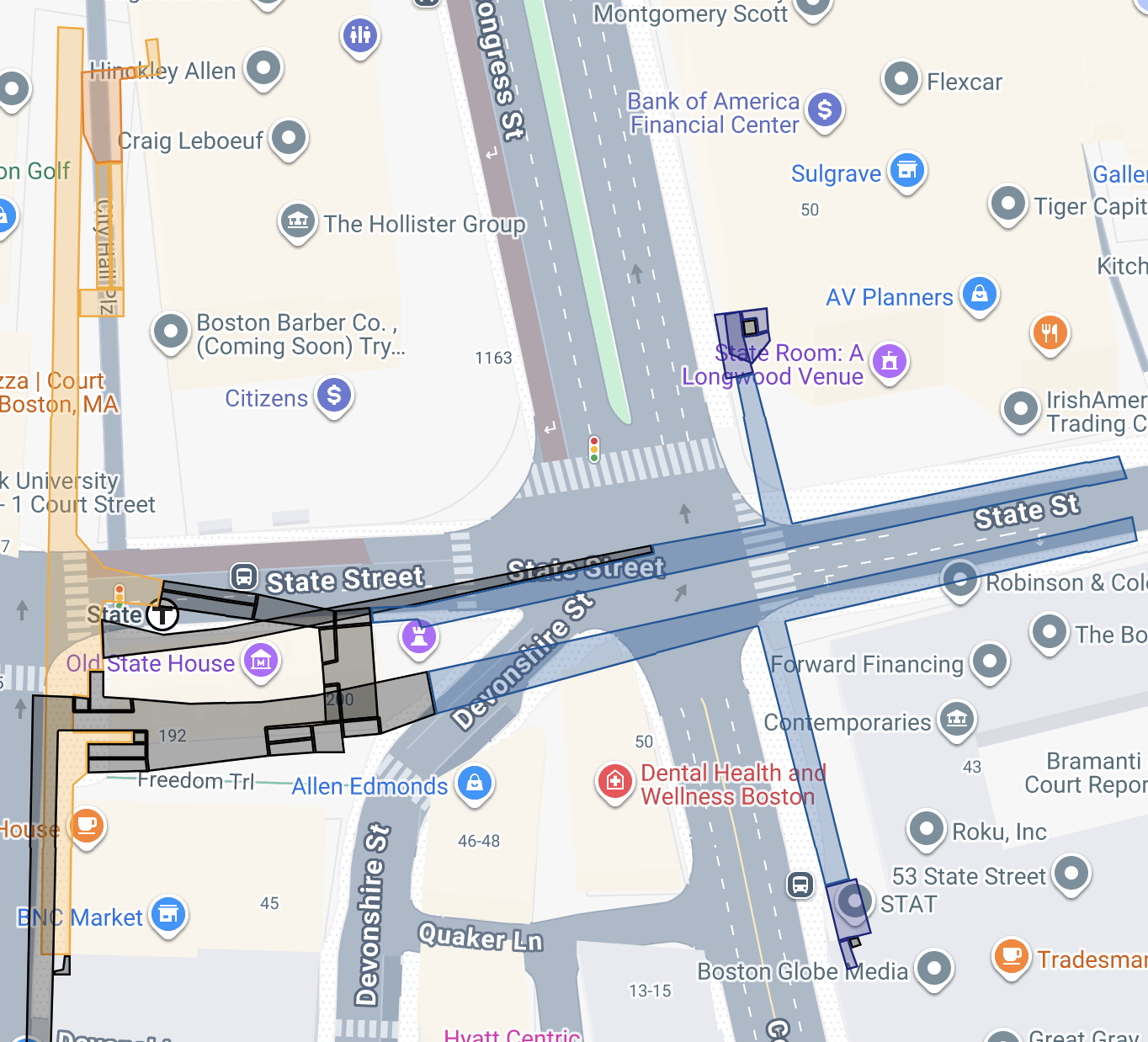Viewport: 1148px width, 1042px height.
Task: Select The Hollister Group marker
Action: click(298, 222)
